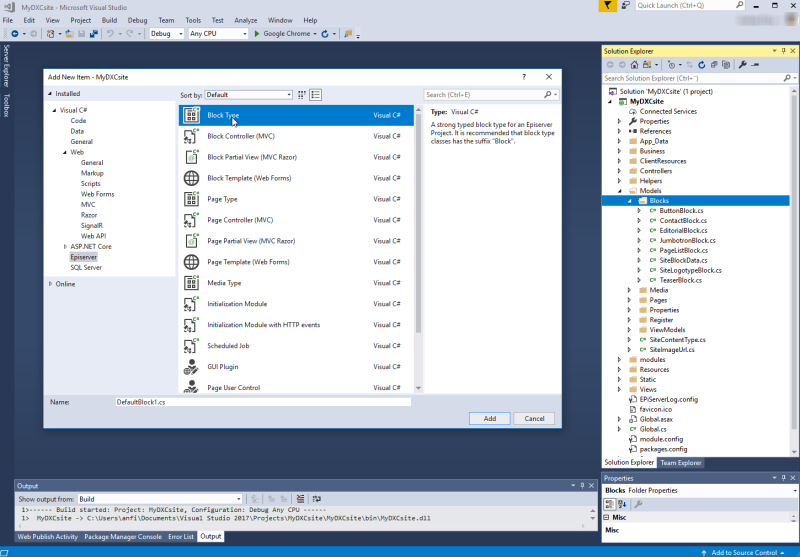Click the Add button
Screen dimensions: 800x557
coord(490,418)
